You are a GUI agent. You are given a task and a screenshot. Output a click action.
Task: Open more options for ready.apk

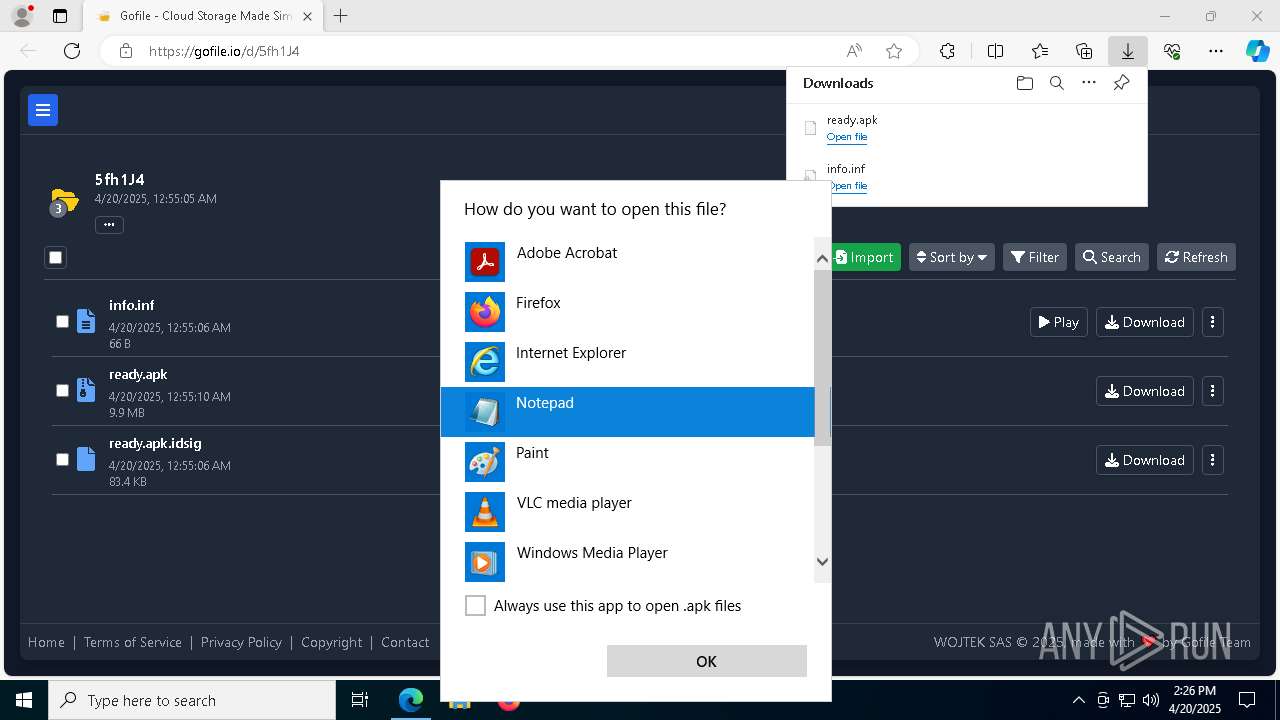tap(1213, 391)
